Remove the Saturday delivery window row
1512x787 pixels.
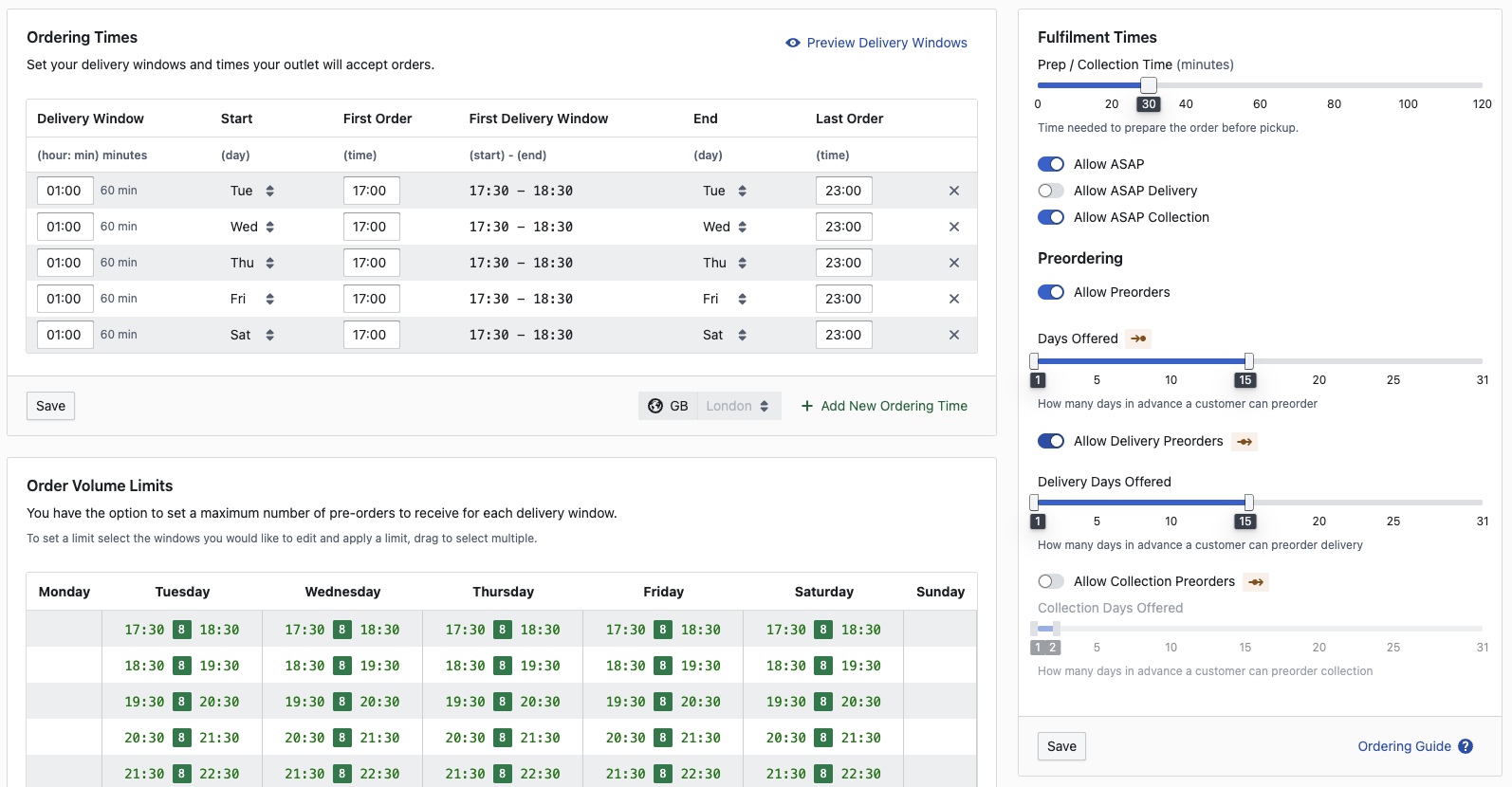954,335
